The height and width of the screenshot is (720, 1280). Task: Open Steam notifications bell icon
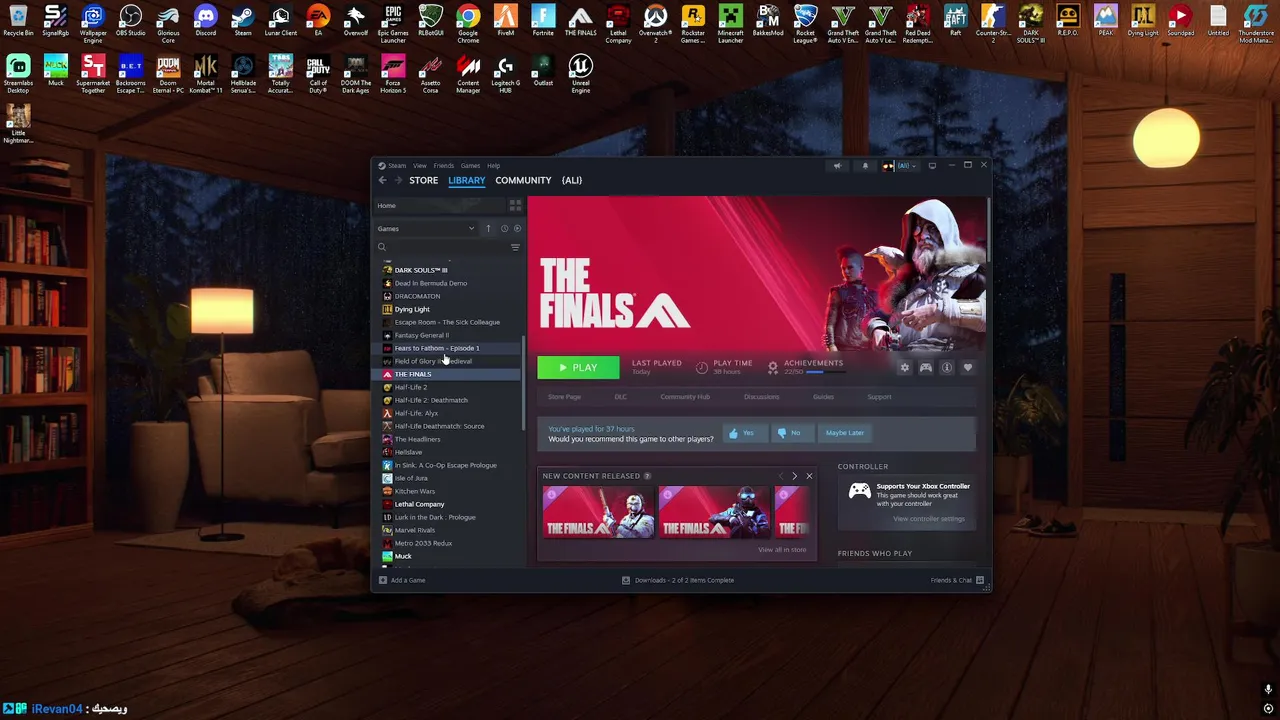coord(865,166)
